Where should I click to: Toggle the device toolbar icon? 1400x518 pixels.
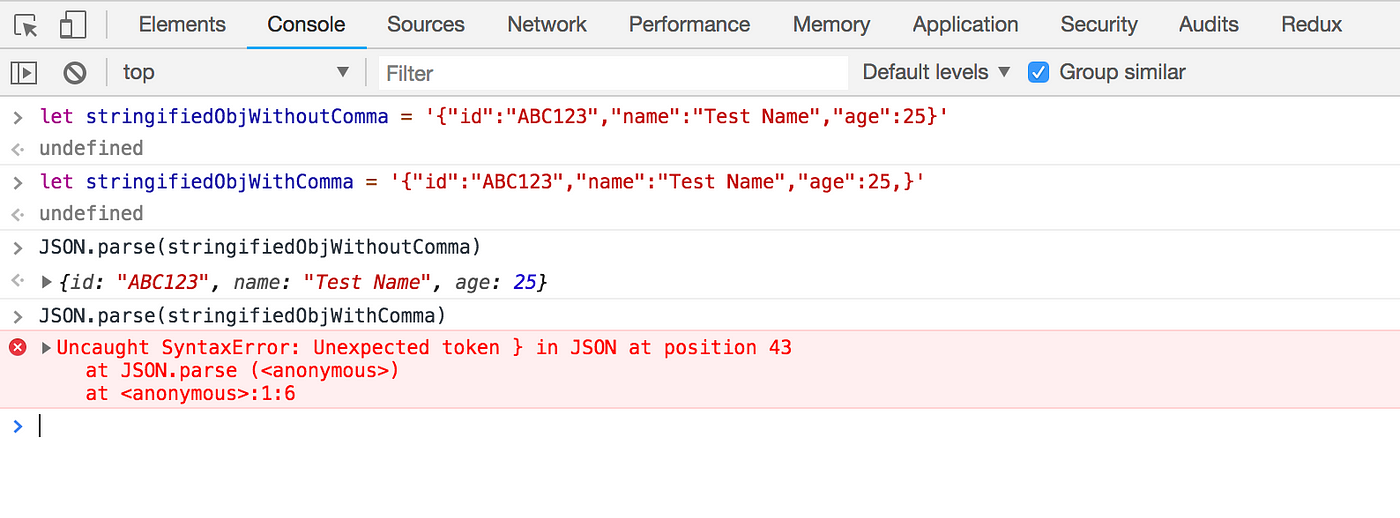pos(73,25)
